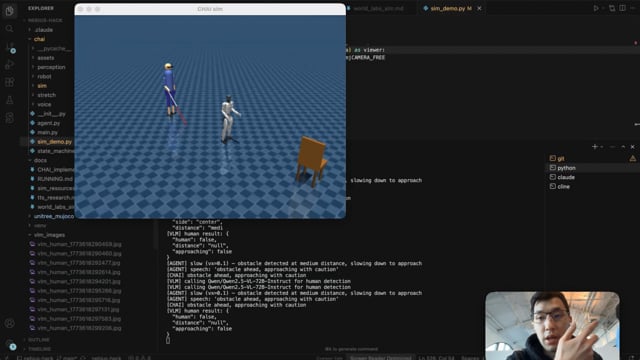Click the simulator window title bar
This screenshot has width=640, height=360.
[x=210, y=9]
